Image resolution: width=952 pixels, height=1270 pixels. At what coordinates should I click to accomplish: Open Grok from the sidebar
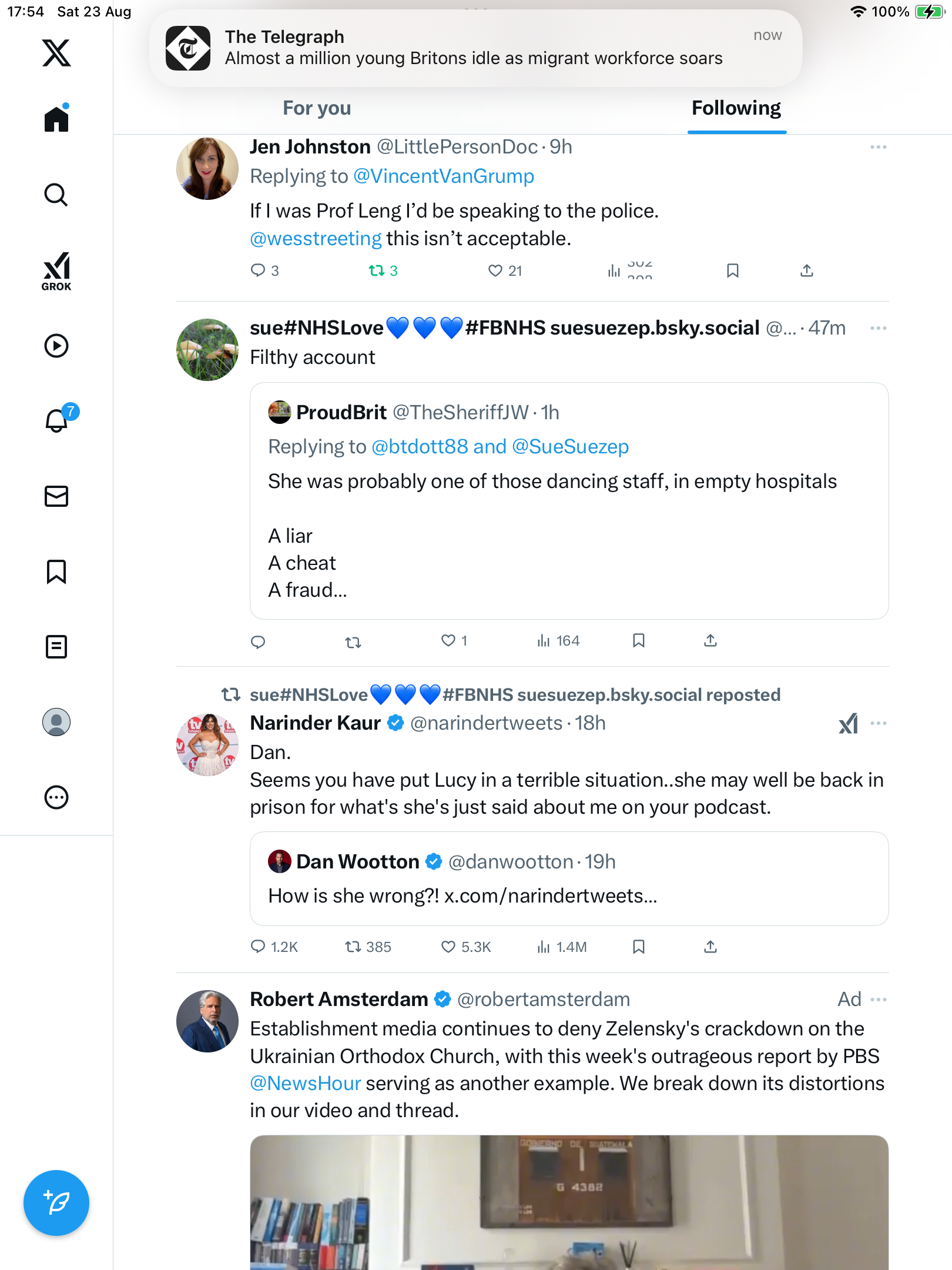[56, 272]
